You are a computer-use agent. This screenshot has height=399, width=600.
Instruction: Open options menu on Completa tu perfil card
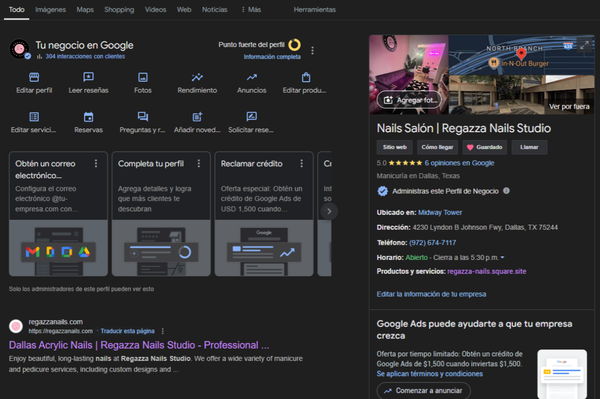199,164
